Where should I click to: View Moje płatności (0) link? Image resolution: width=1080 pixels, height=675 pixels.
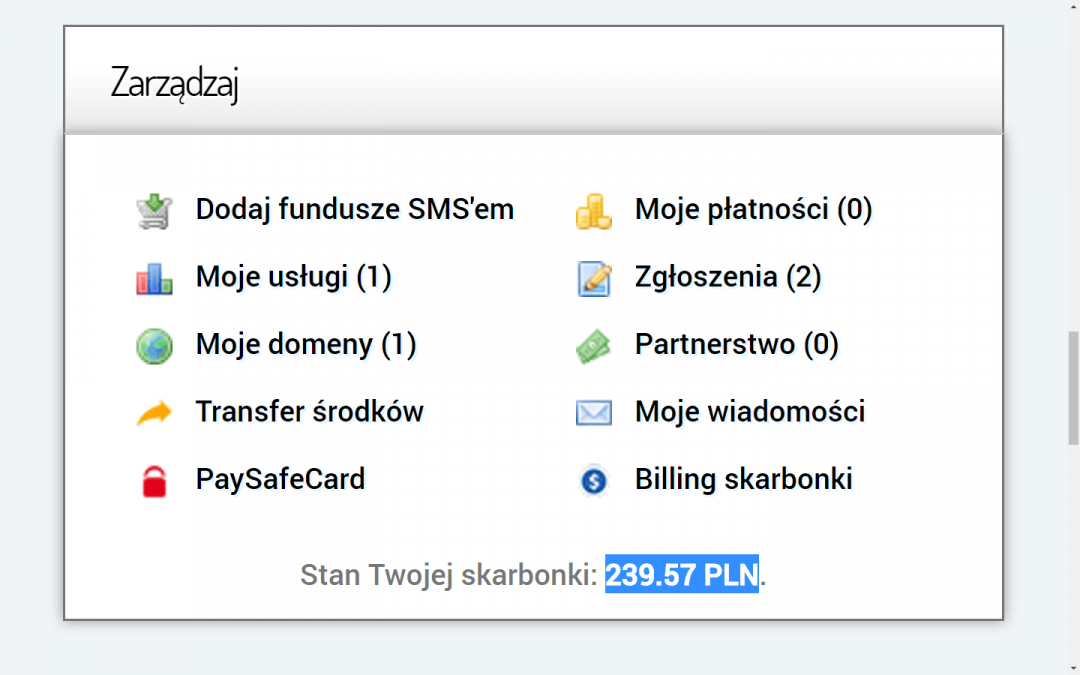coord(754,210)
